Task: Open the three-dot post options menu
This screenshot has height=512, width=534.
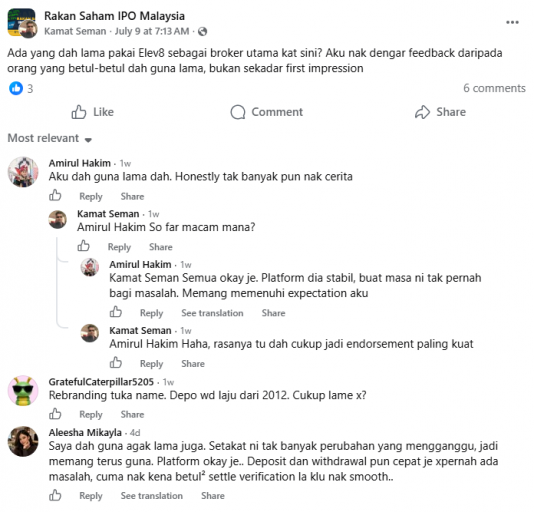Action: (x=512, y=22)
